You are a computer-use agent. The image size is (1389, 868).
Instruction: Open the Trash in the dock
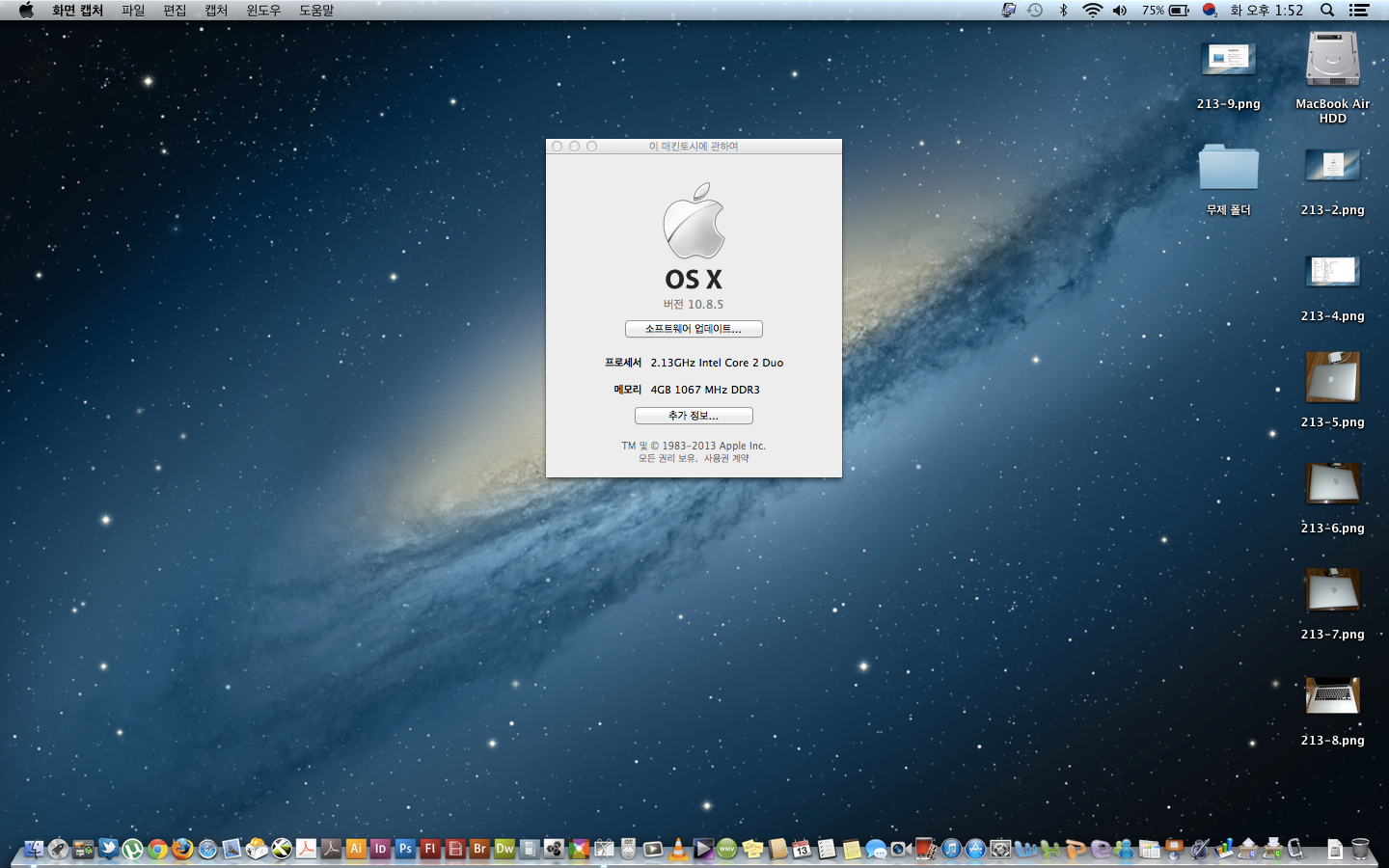pyautogui.click(x=1360, y=849)
